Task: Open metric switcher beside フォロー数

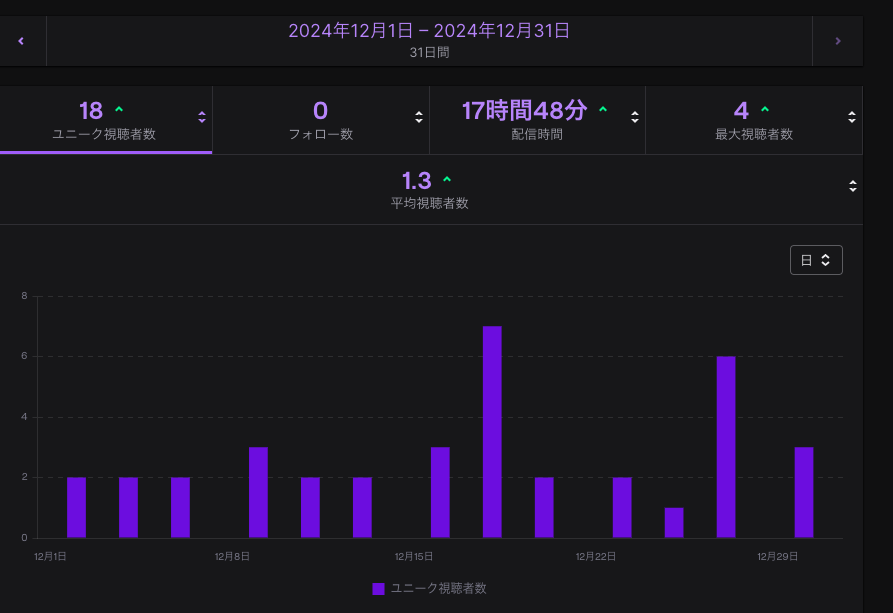Action: [419, 117]
